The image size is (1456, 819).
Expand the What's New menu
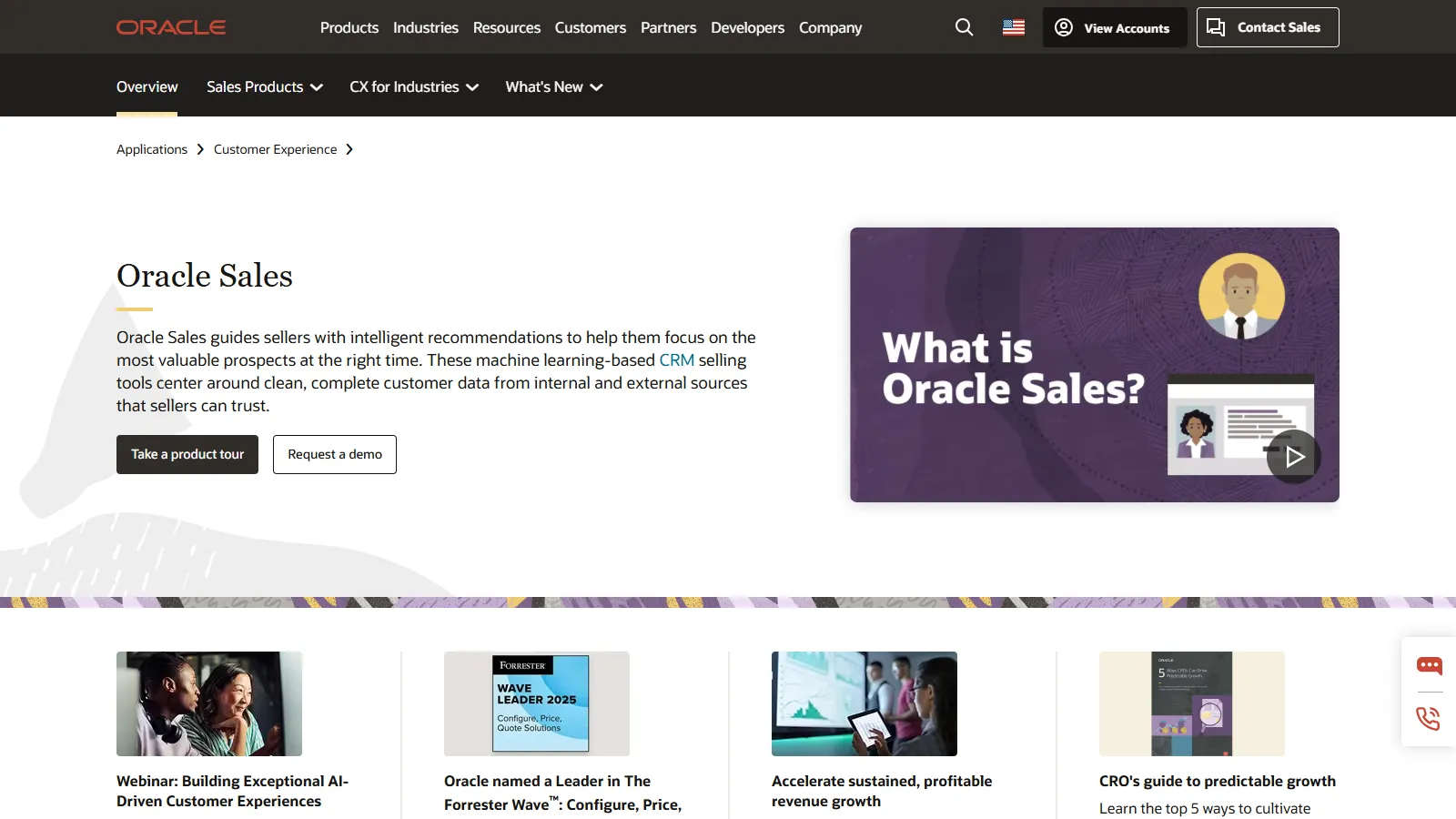coord(552,86)
